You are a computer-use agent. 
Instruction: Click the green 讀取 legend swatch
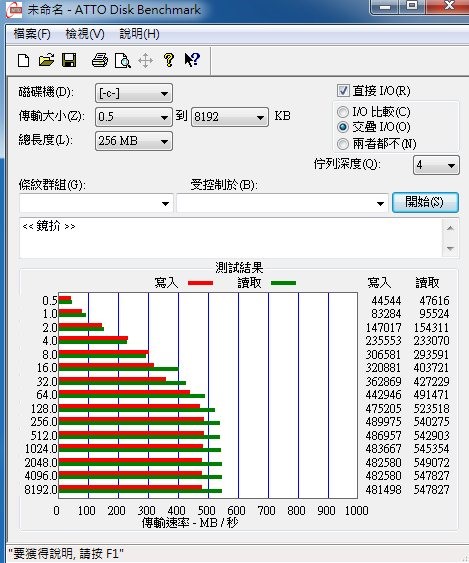pos(283,283)
